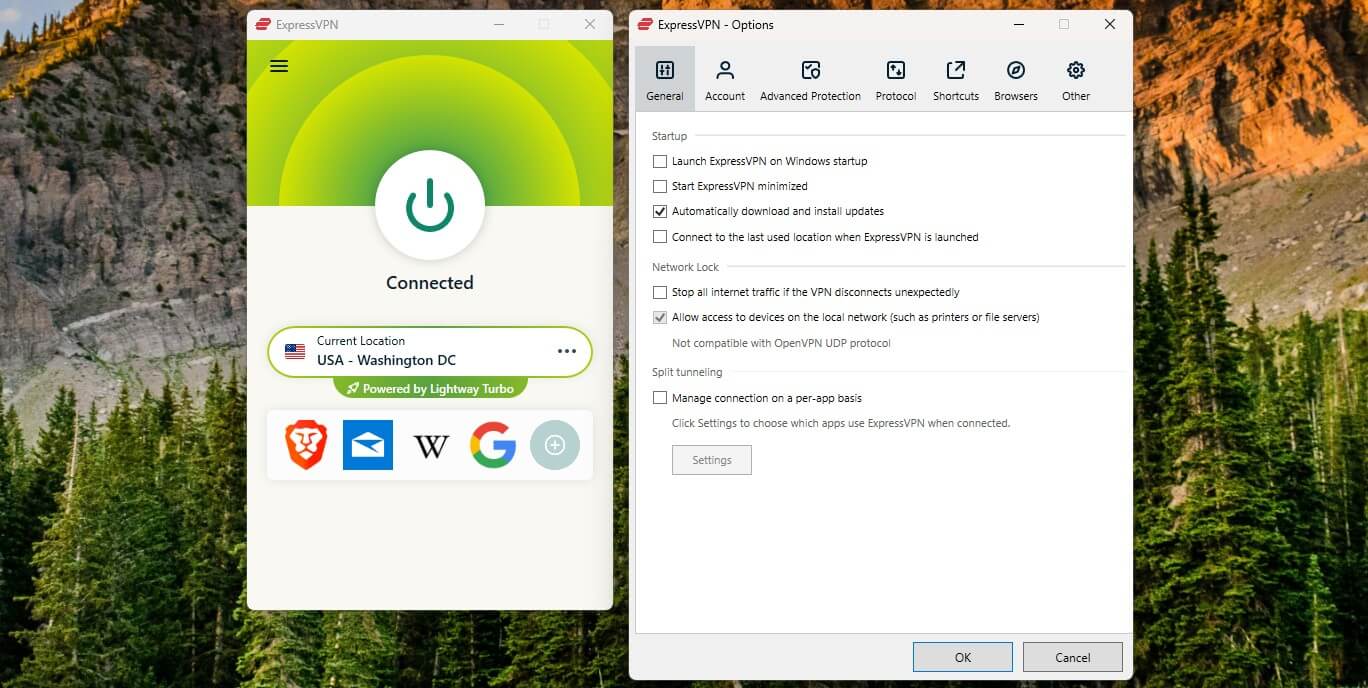Switch to the Account tab
This screenshot has height=688, width=1368.
(x=725, y=80)
